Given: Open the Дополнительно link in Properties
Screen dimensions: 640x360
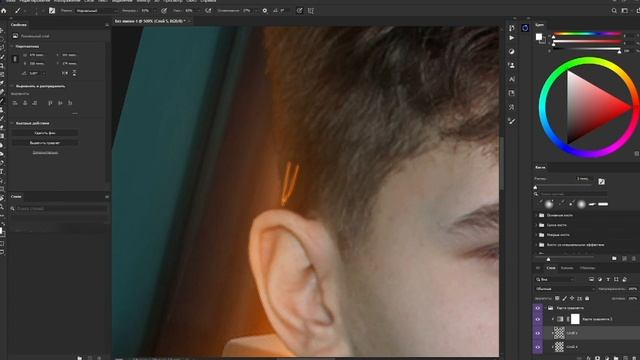Looking at the screenshot, I should click(45, 153).
